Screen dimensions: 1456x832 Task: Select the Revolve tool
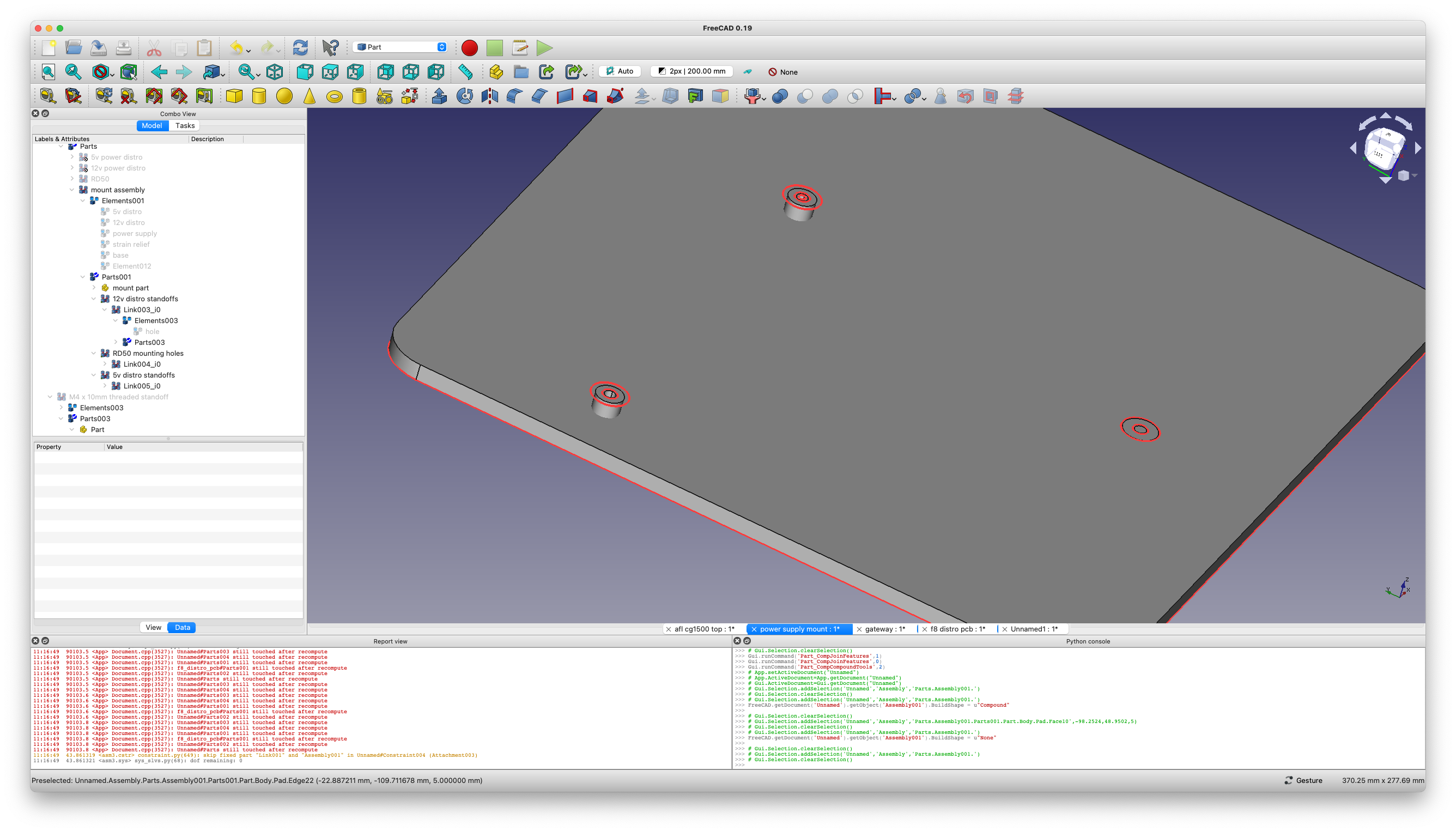click(x=465, y=96)
